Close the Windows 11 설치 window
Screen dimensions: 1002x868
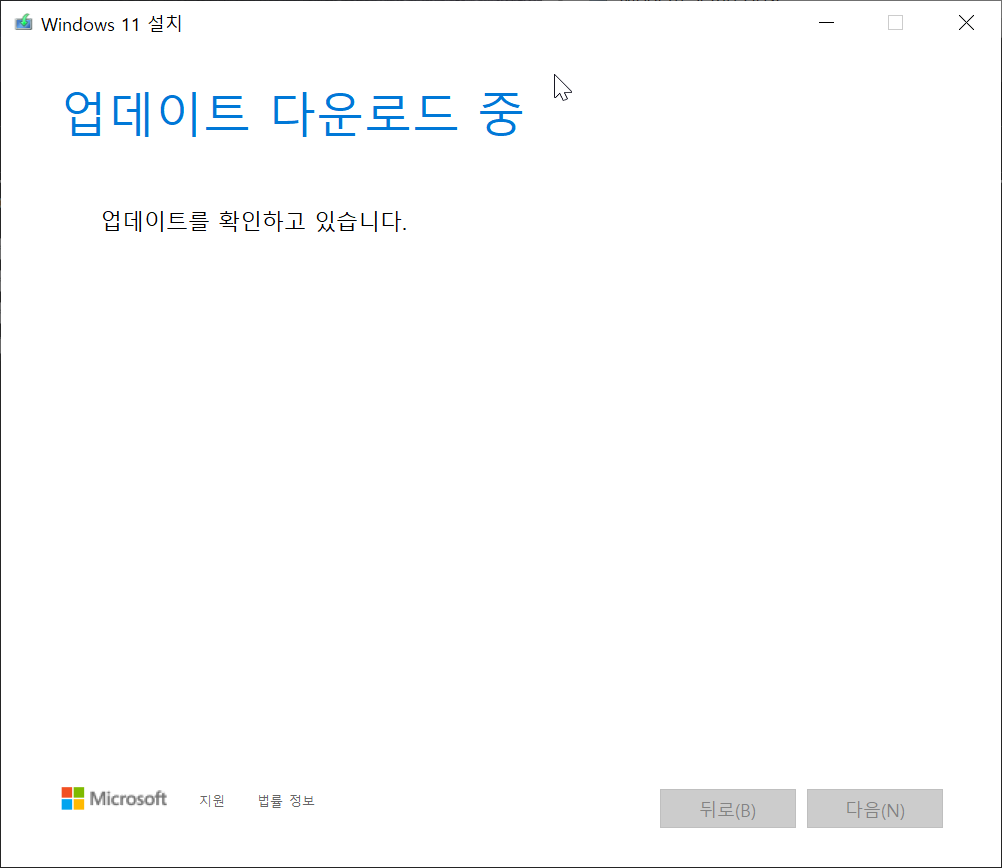point(966,23)
